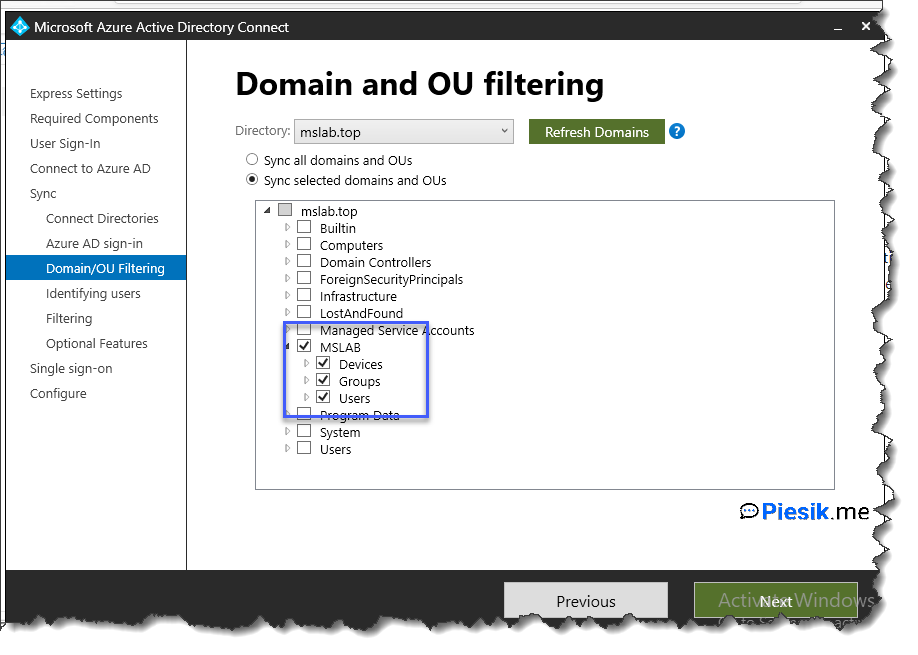Open the Connect Directories step
Viewport: 918px width, 655px height.
point(102,219)
